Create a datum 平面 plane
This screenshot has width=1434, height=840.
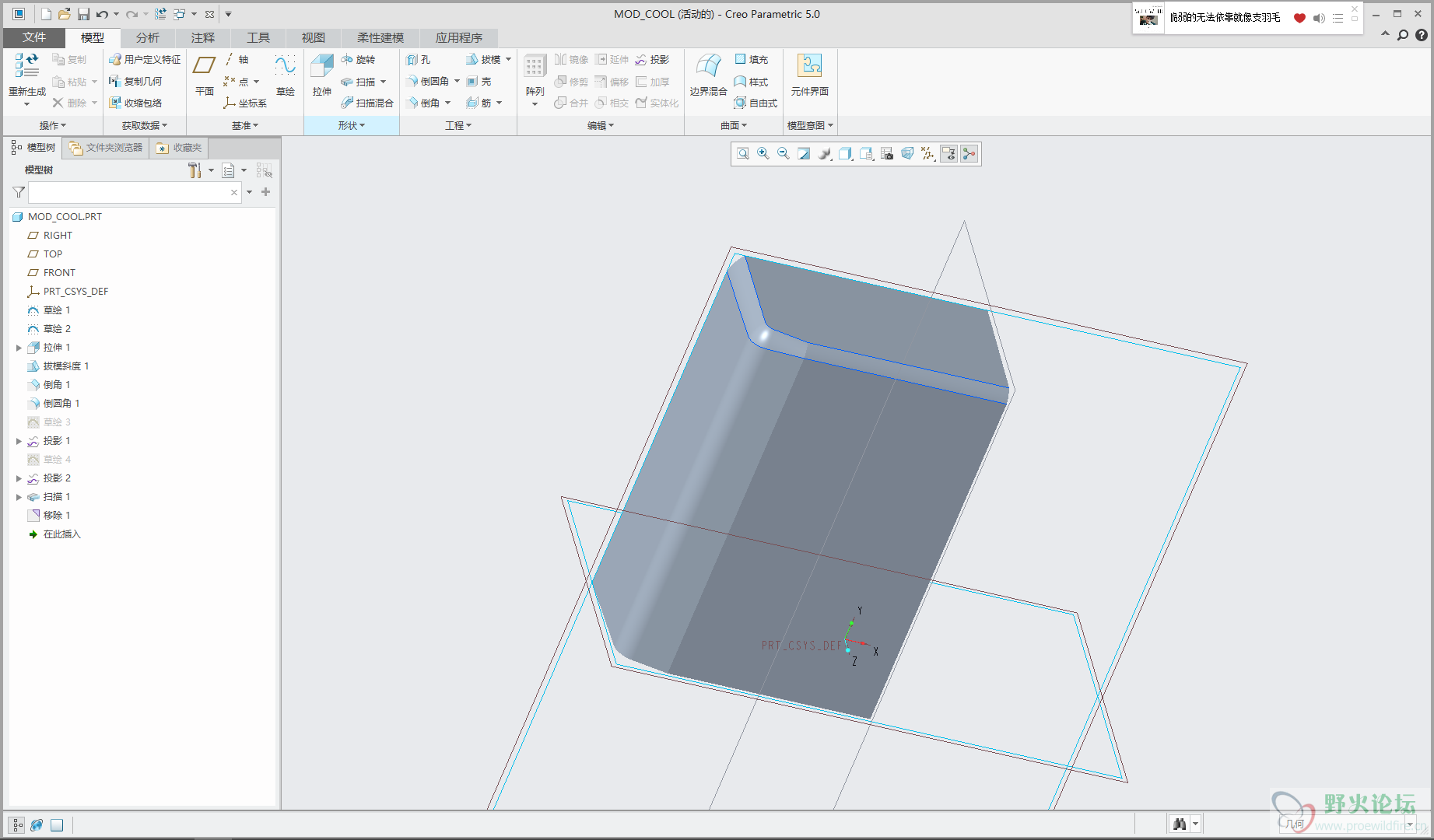(205, 75)
